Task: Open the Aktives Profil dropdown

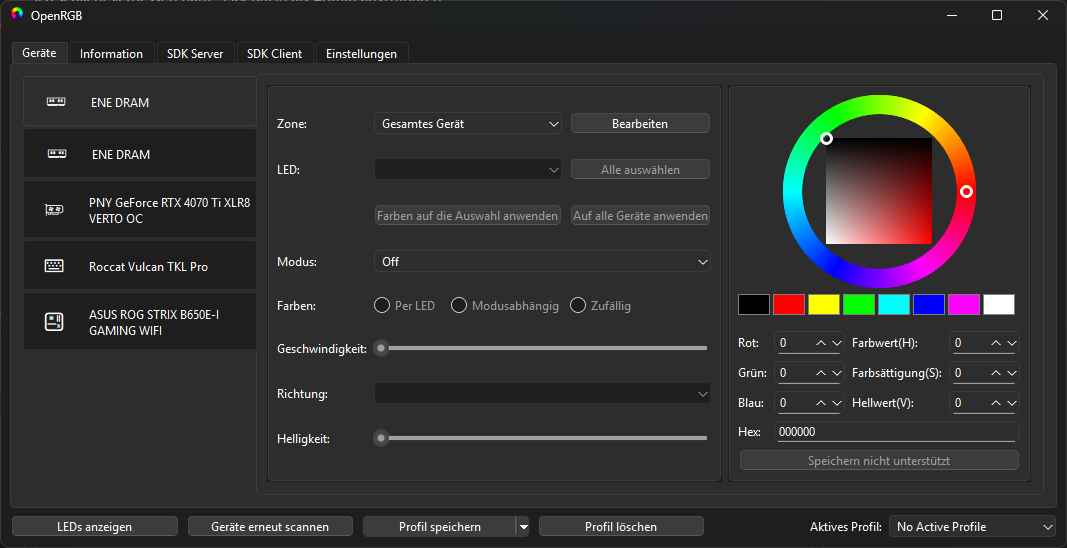Action: [x=972, y=526]
